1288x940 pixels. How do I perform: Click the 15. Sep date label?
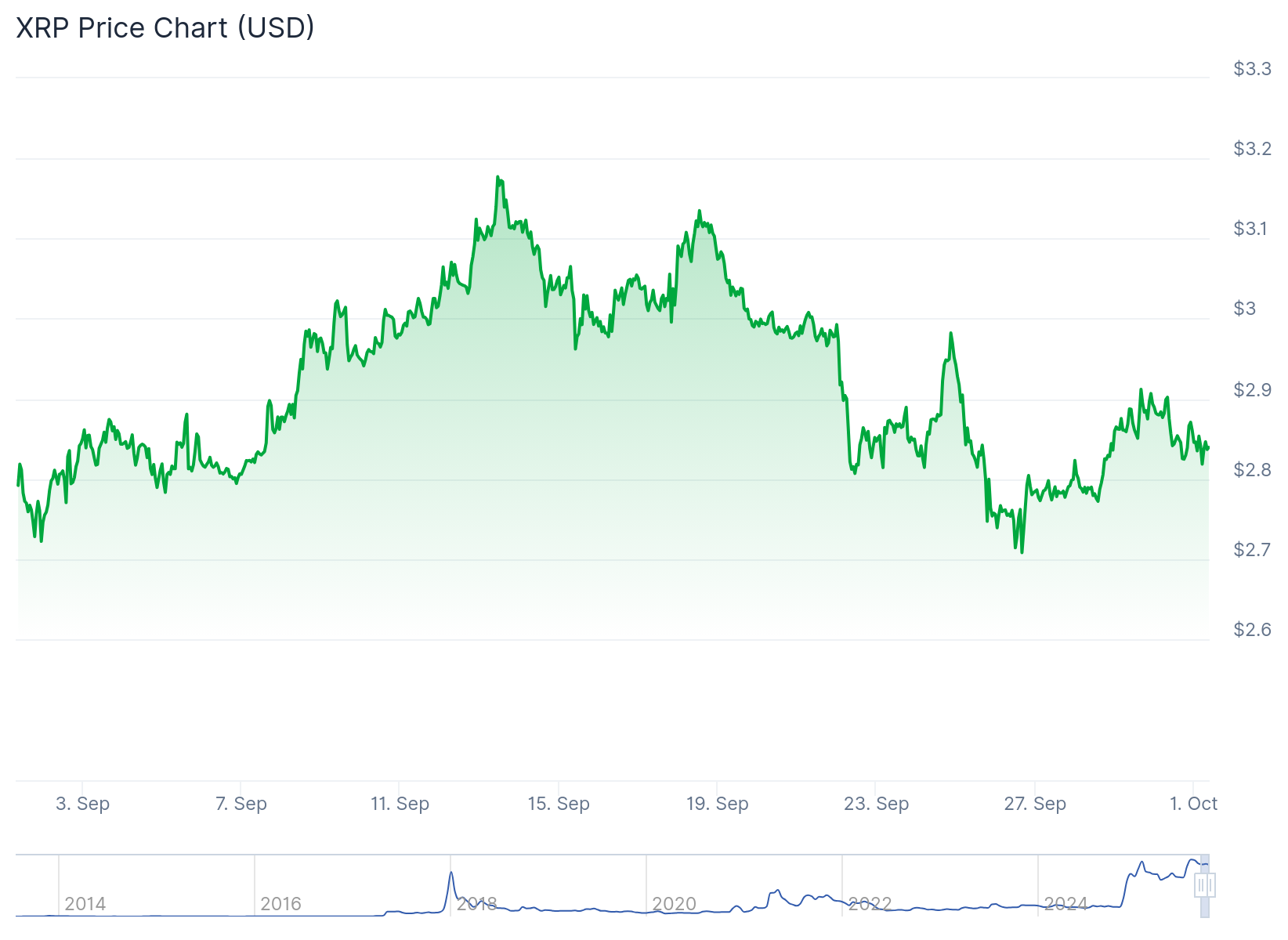tap(559, 804)
